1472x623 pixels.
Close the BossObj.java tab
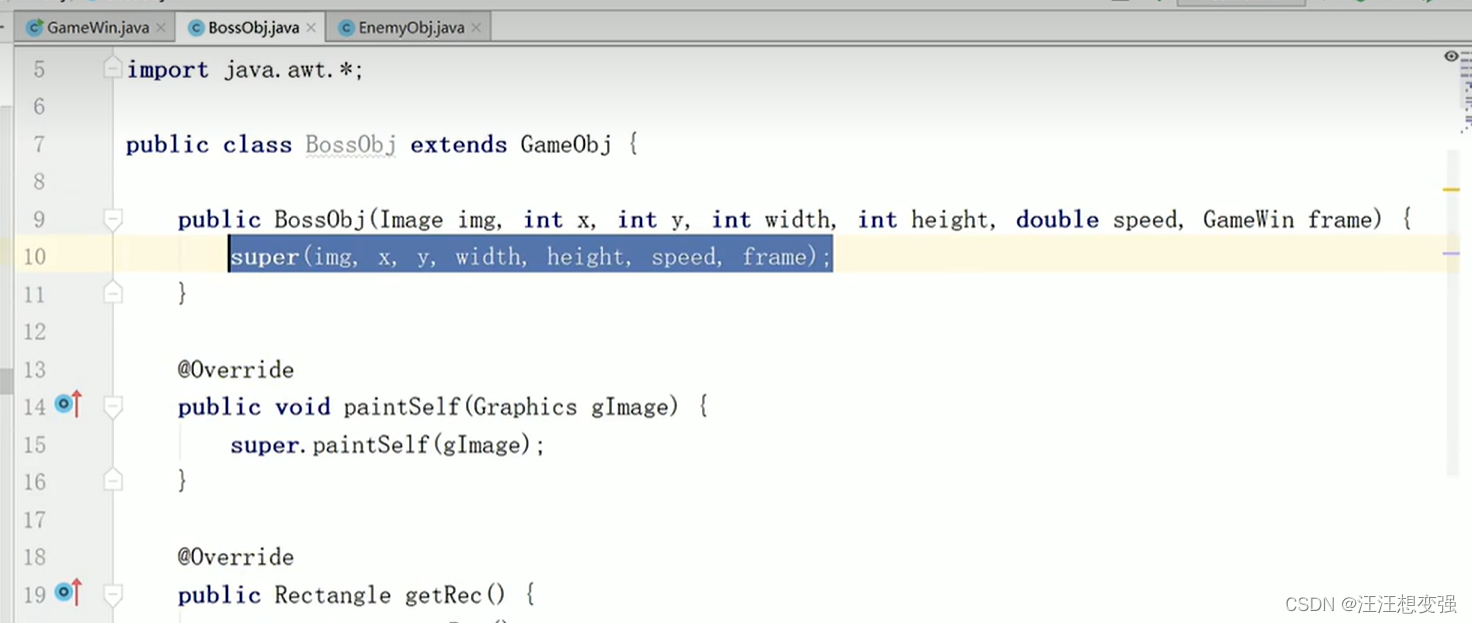coord(312,28)
